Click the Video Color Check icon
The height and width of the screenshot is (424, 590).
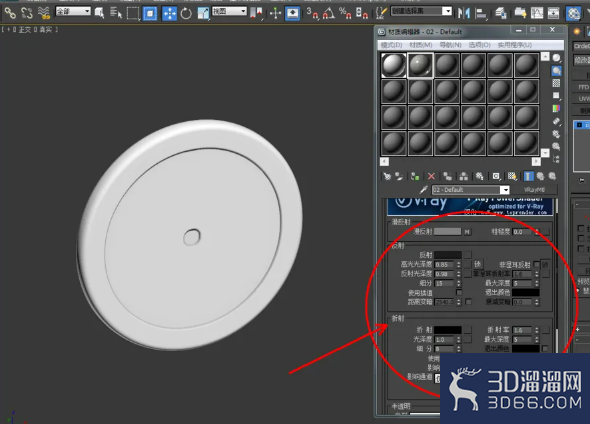pos(556,108)
